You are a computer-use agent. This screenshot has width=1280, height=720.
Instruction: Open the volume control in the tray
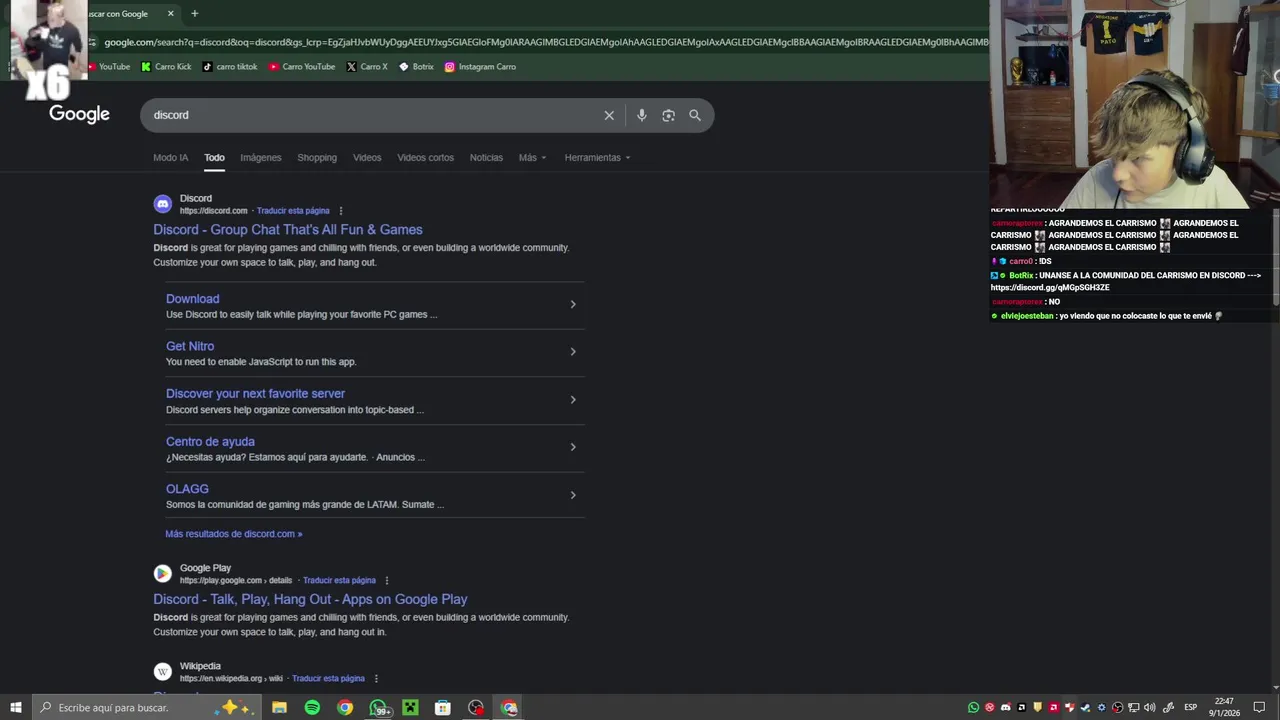[x=1149, y=708]
